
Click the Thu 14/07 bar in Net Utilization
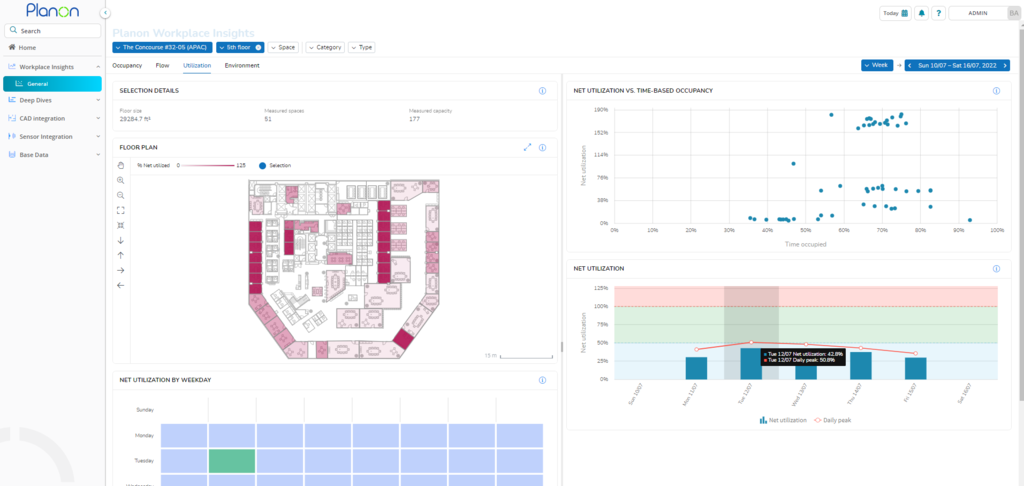pyautogui.click(x=861, y=366)
